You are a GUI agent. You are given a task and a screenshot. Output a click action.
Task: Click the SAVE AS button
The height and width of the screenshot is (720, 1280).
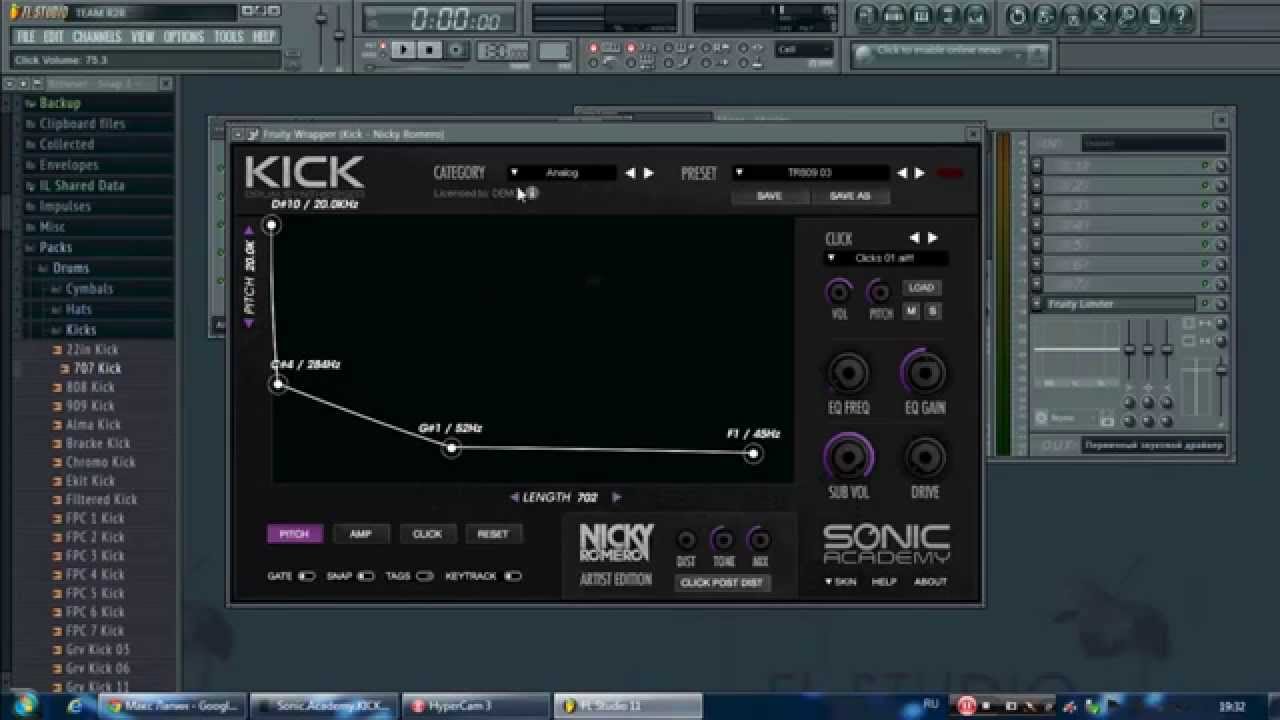[x=850, y=196]
